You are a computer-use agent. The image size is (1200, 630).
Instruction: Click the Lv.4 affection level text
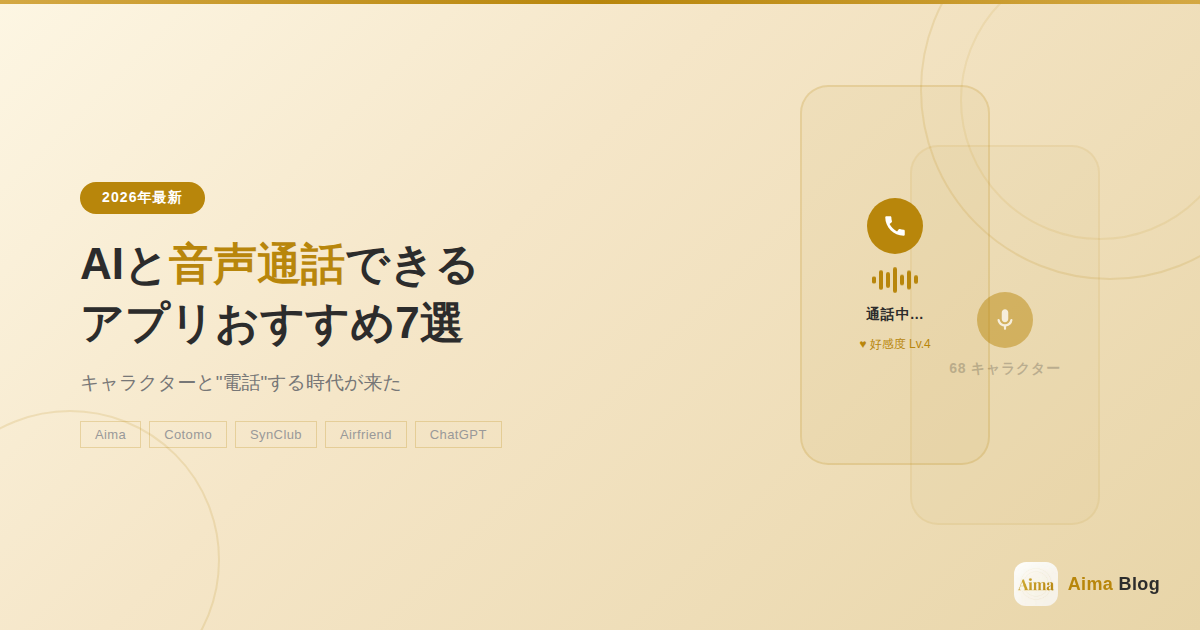click(x=919, y=344)
